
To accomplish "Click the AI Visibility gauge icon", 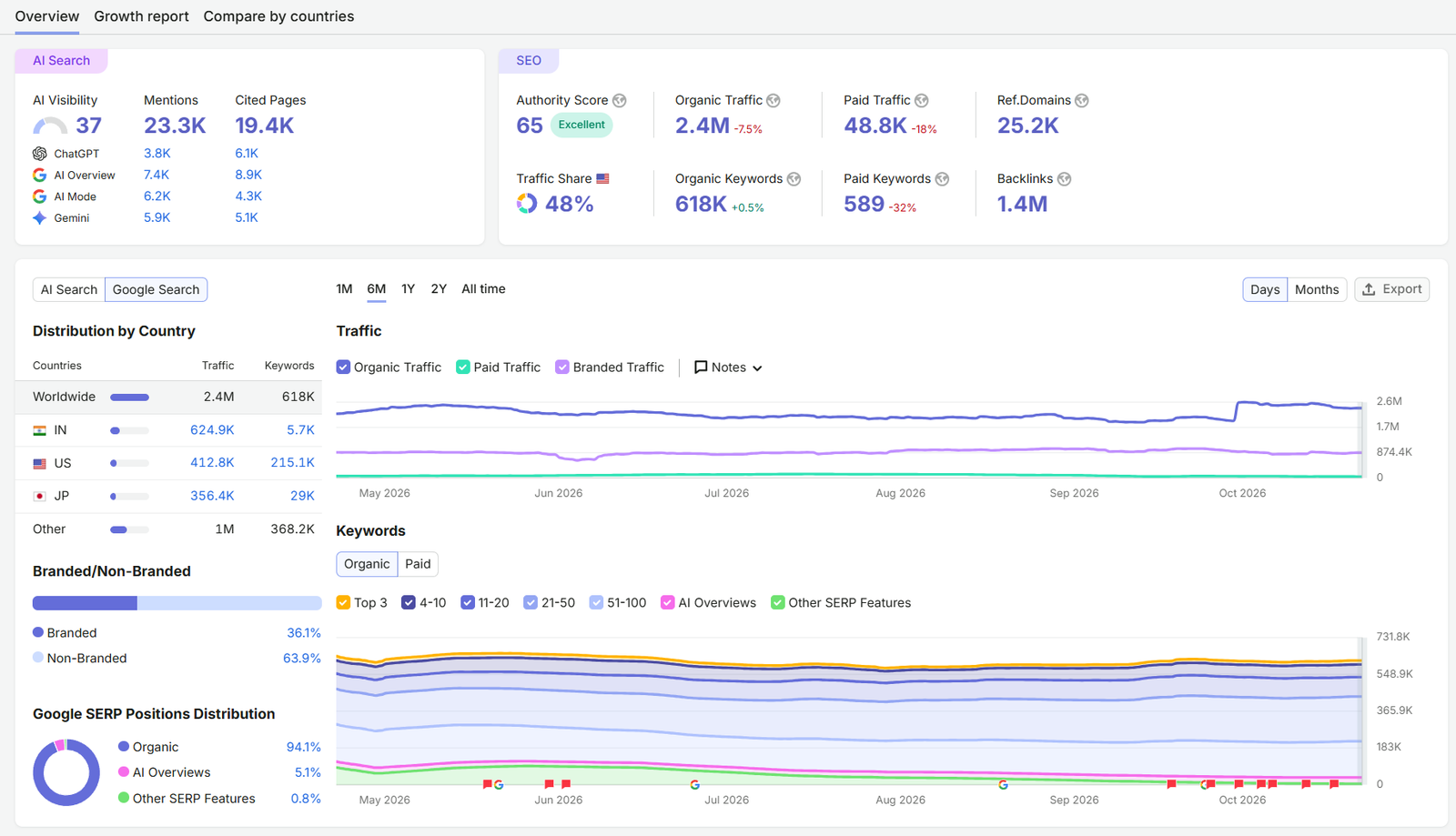I will click(50, 126).
